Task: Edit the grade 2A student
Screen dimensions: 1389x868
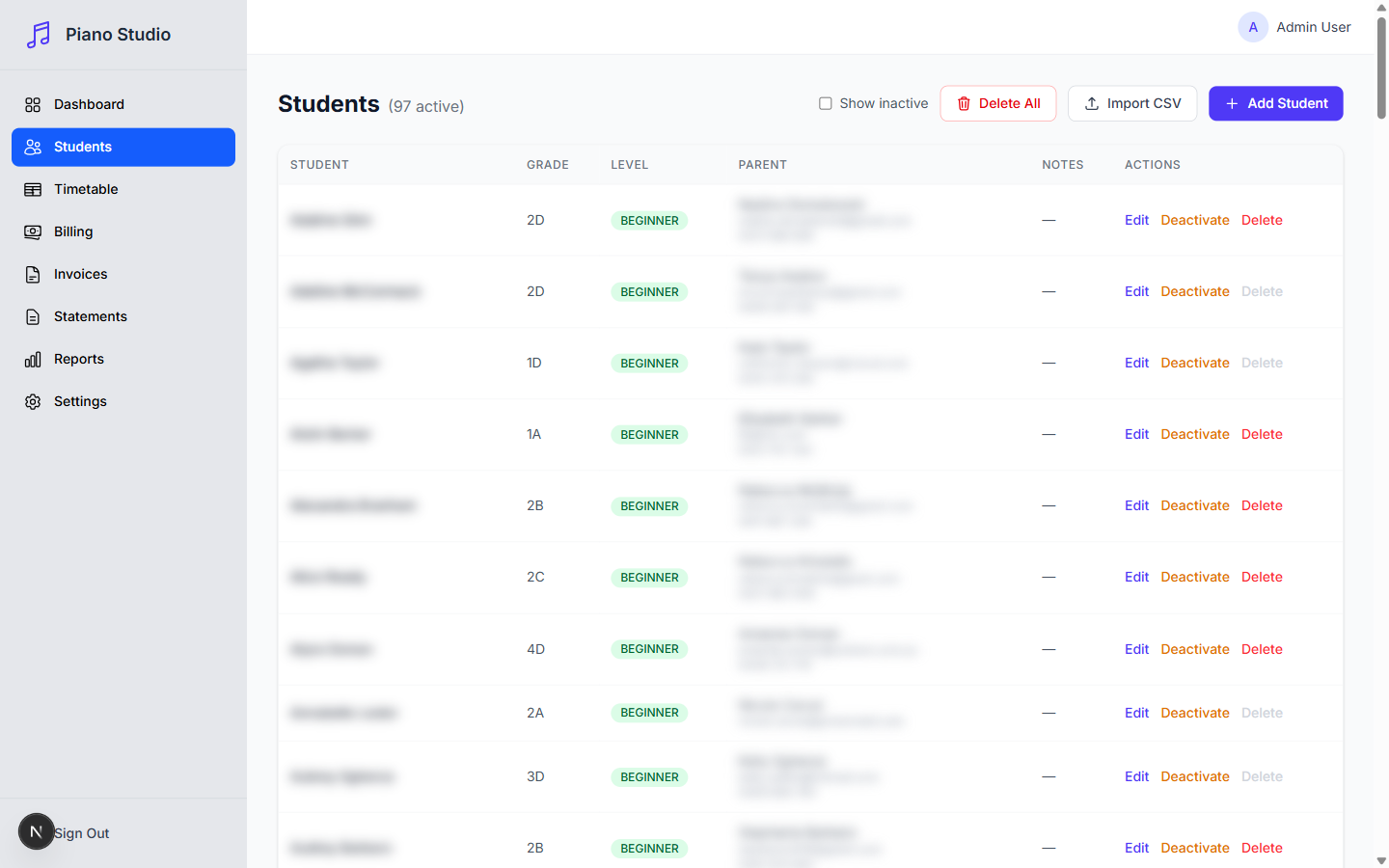Action: click(x=1136, y=713)
